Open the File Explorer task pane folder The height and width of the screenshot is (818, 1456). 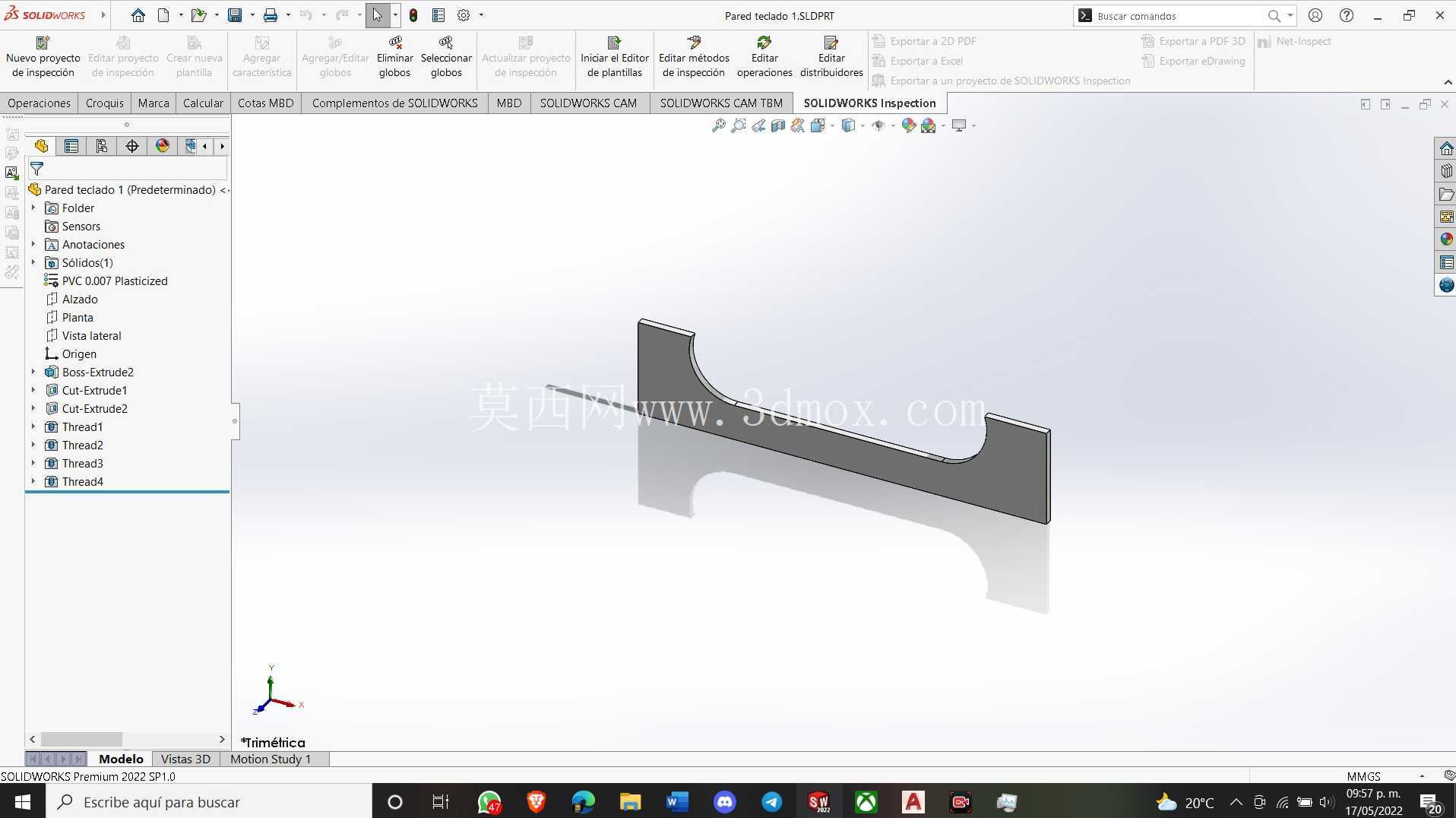(x=1446, y=194)
